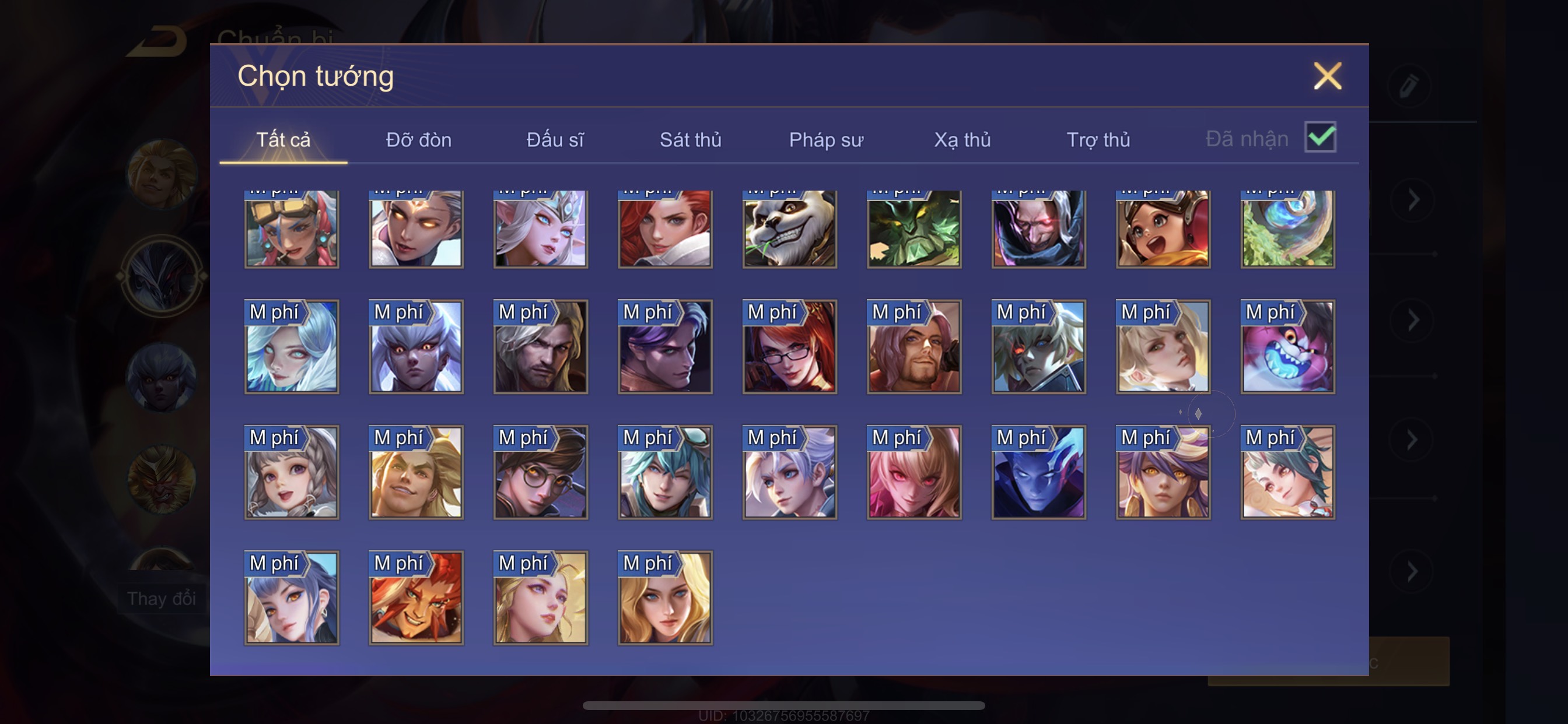Select the red-maned beast hero portrait
1568x724 pixels.
[416, 598]
